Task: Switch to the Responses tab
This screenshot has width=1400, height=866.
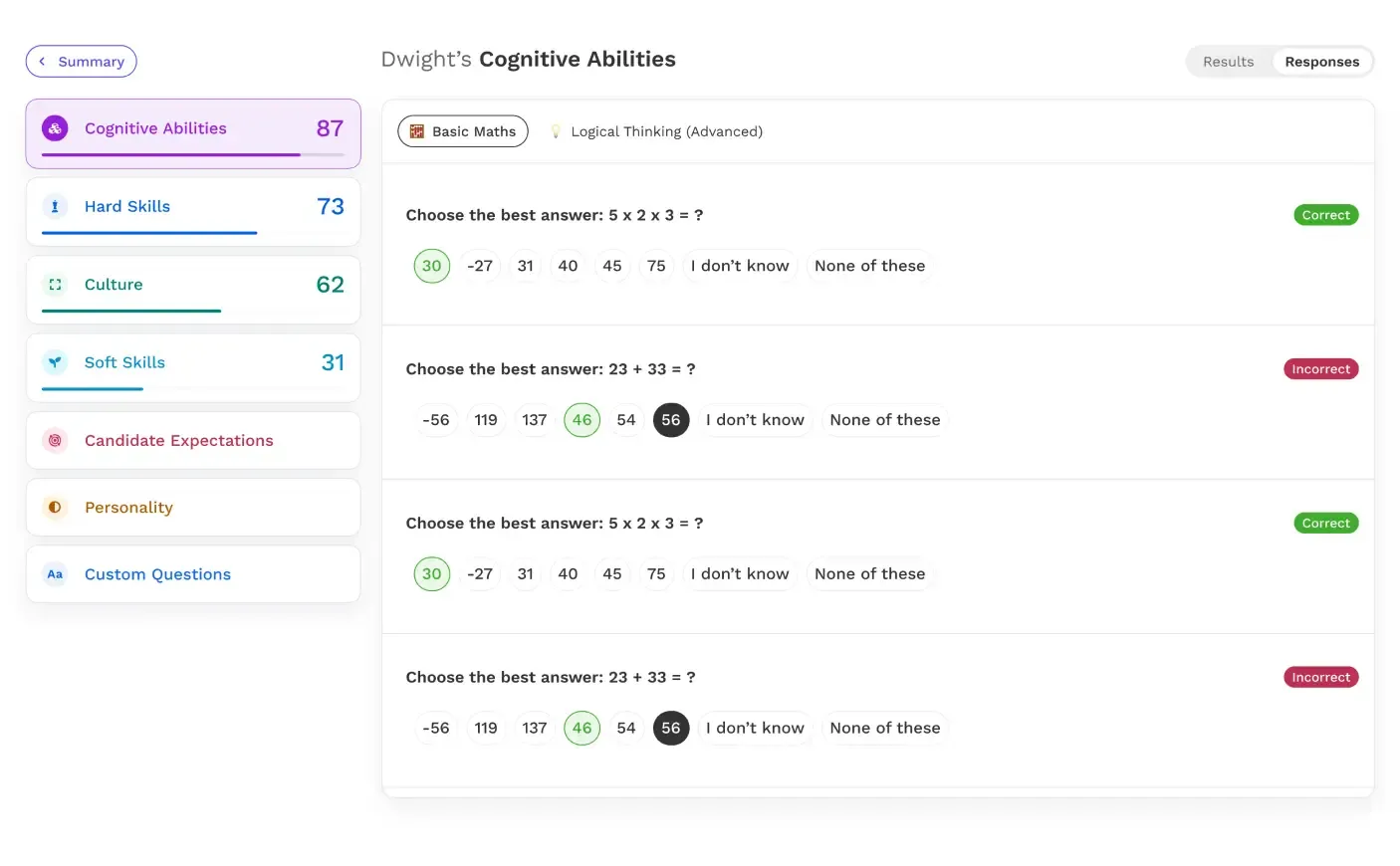Action: point(1321,62)
